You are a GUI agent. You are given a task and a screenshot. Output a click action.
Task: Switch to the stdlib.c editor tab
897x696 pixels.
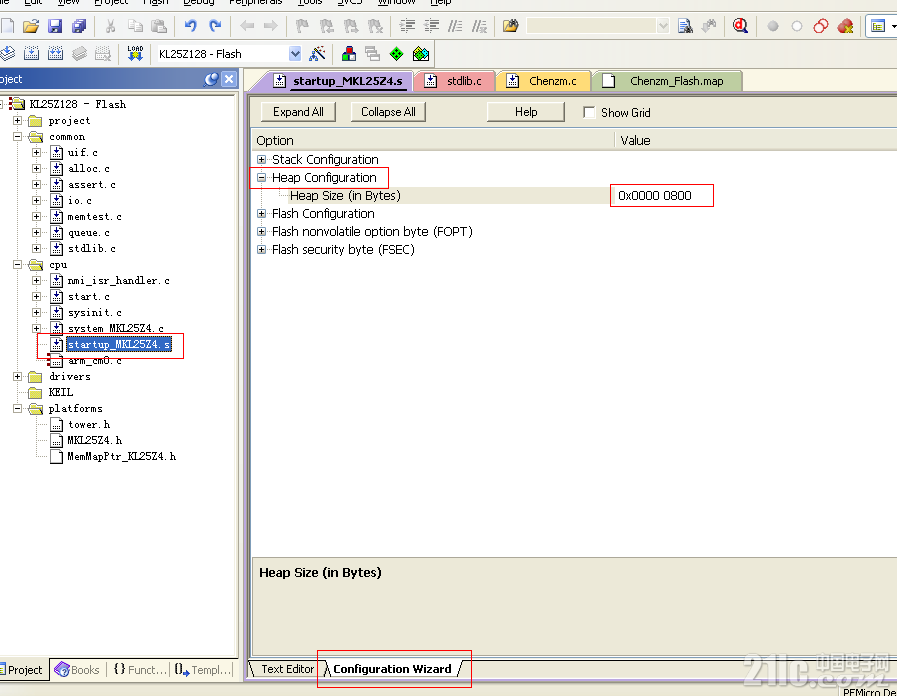454,81
